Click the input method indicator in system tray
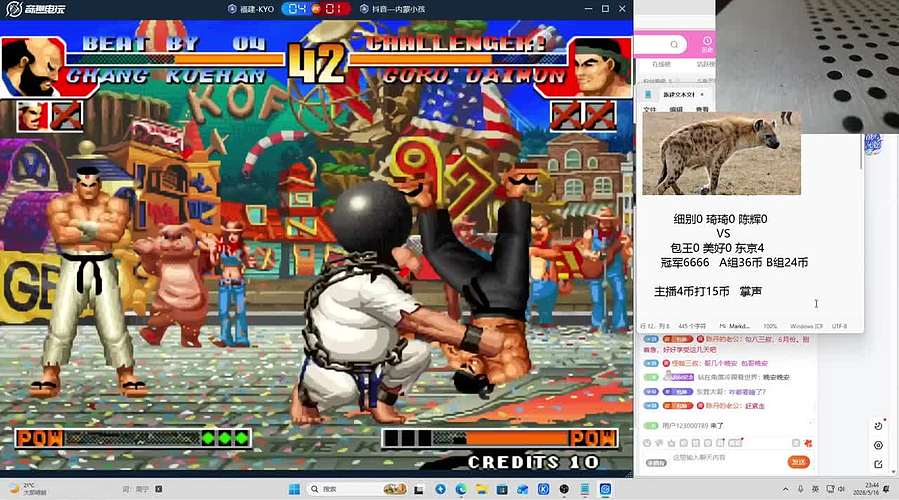Viewport: 899px width, 500px height. pyautogui.click(x=815, y=489)
